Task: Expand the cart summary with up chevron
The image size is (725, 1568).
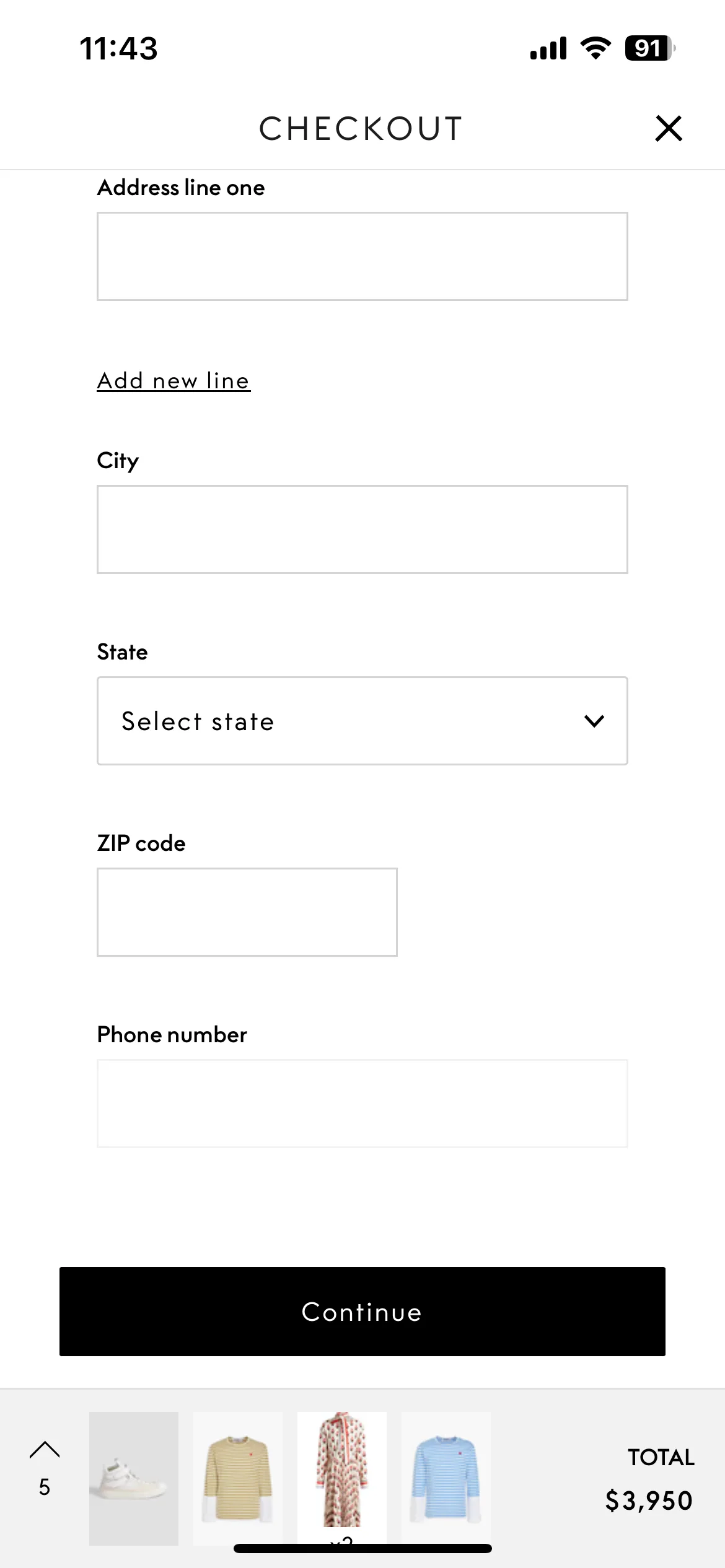Action: click(45, 1450)
